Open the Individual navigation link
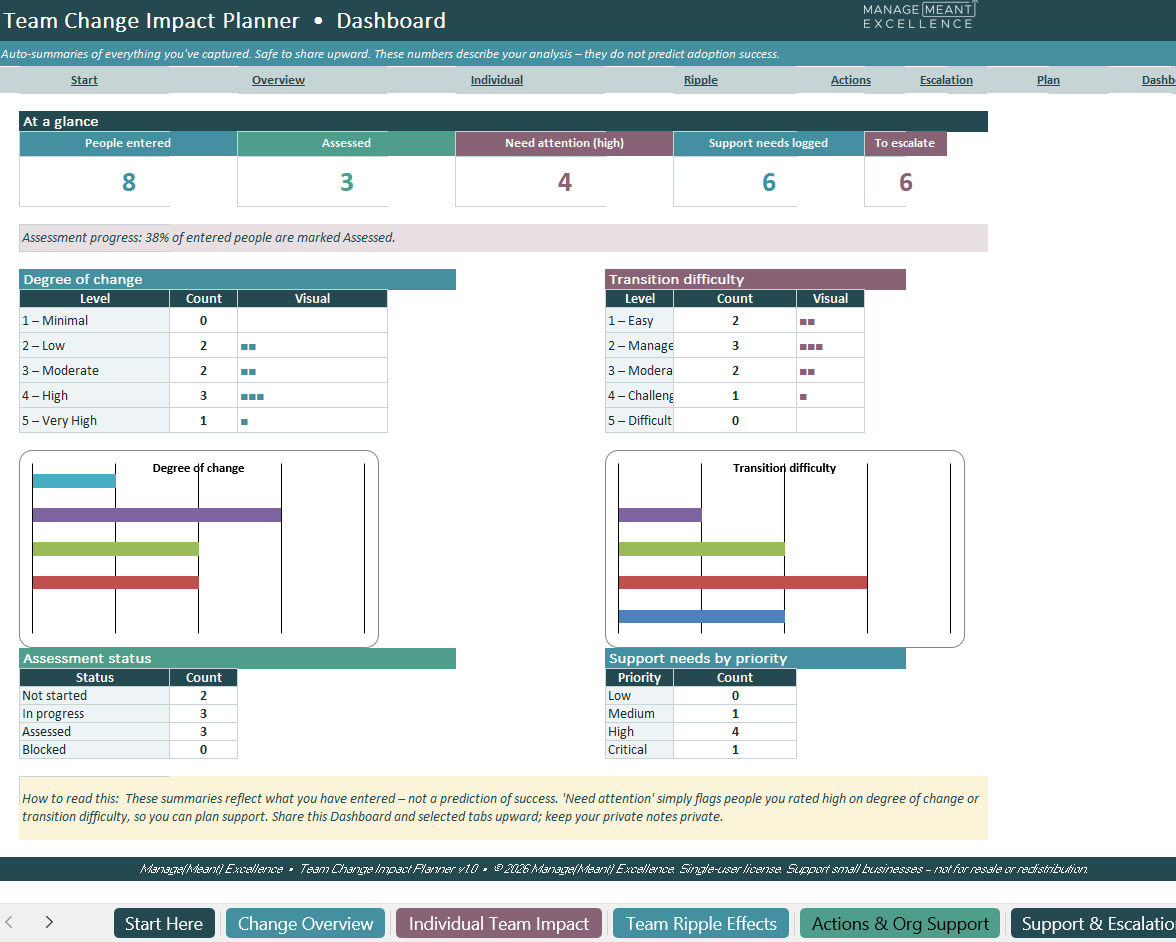The image size is (1176, 942). pos(496,80)
